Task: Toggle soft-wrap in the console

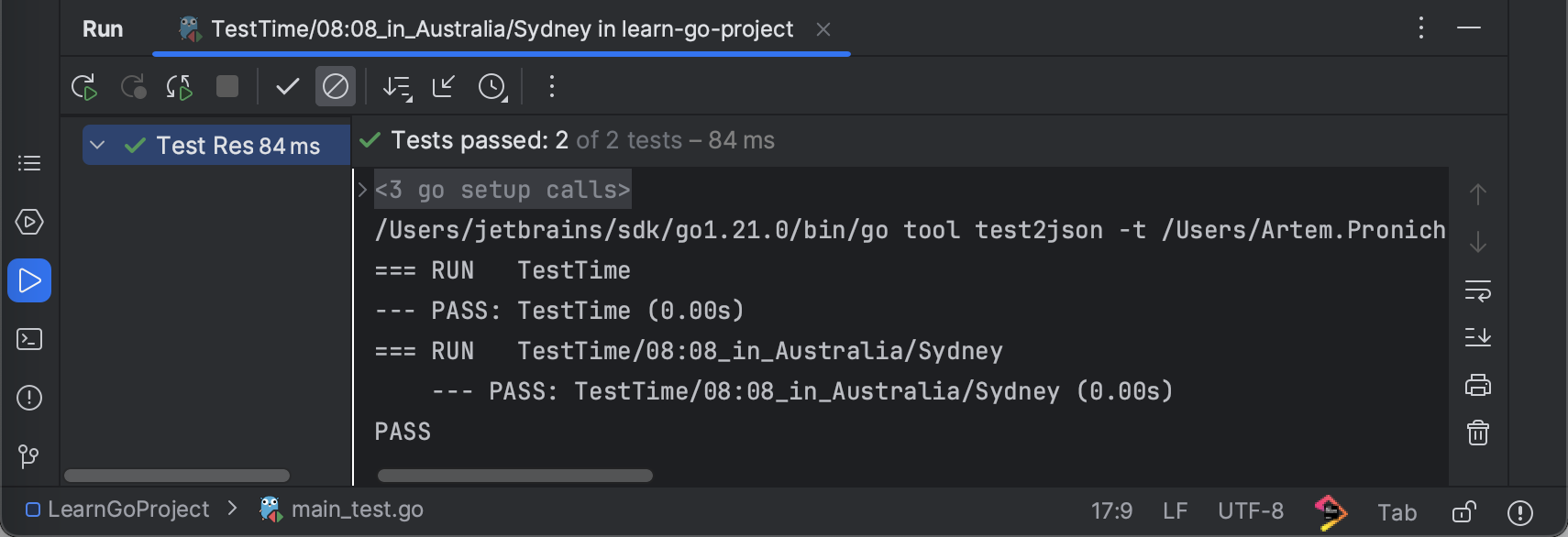Action: point(1477,290)
